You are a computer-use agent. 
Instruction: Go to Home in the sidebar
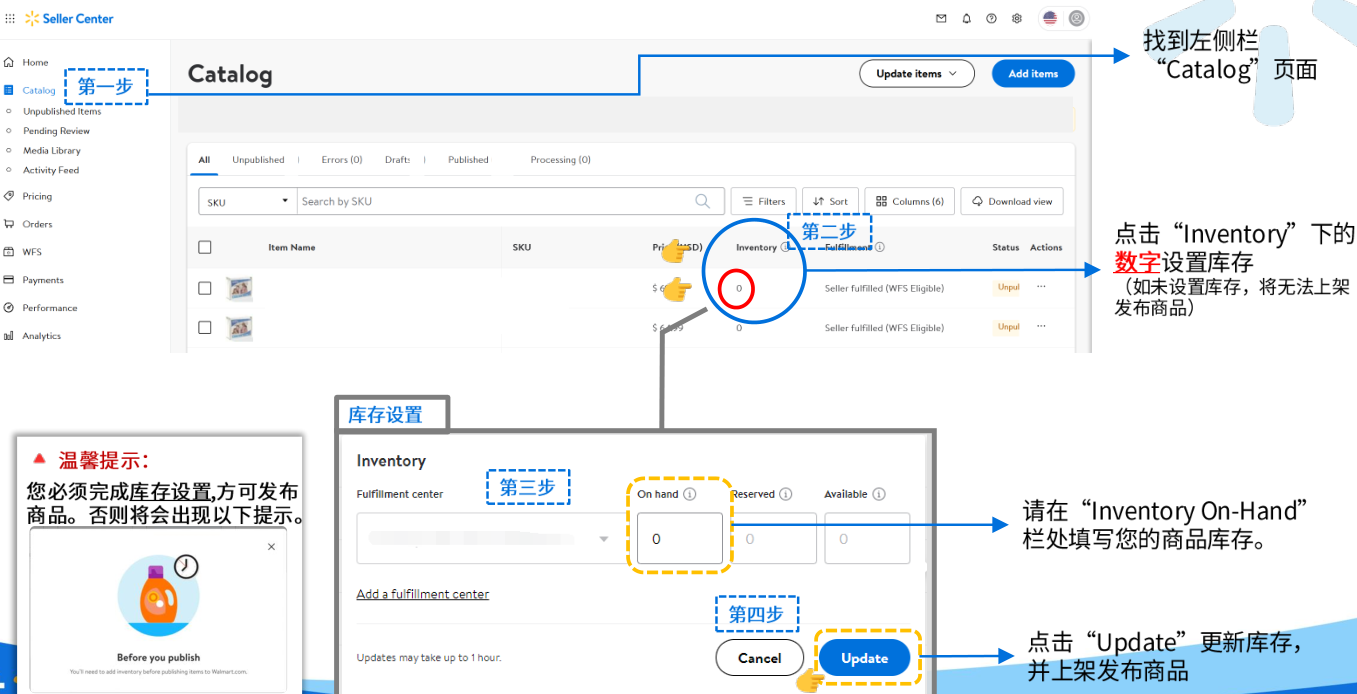coord(35,62)
